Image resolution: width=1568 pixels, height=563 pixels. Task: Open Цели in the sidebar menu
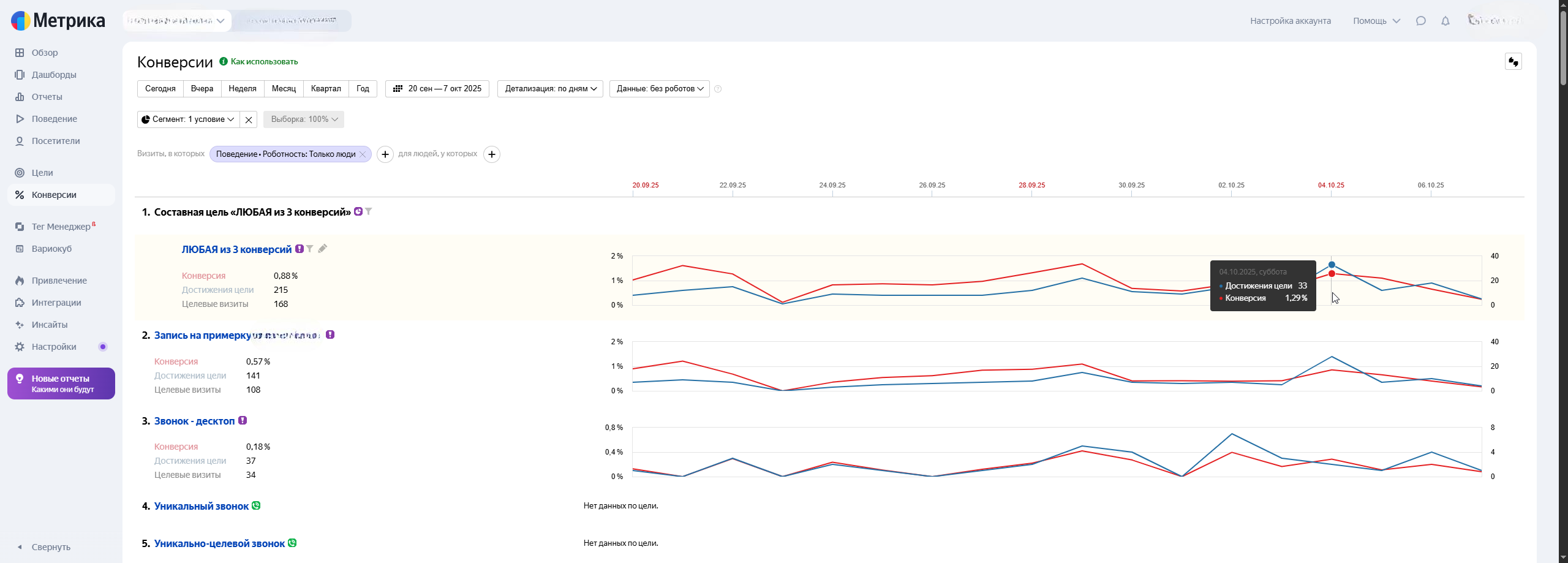pyautogui.click(x=42, y=173)
